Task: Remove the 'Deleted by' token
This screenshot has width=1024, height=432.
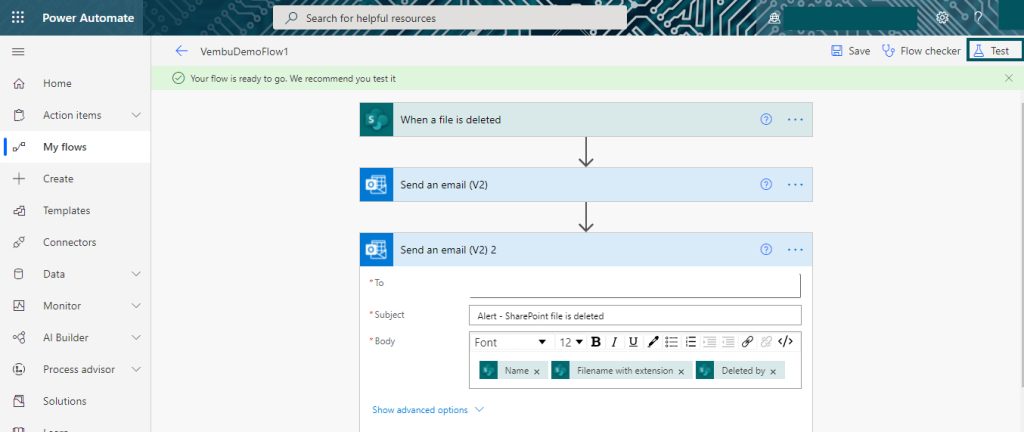Action: [x=773, y=371]
